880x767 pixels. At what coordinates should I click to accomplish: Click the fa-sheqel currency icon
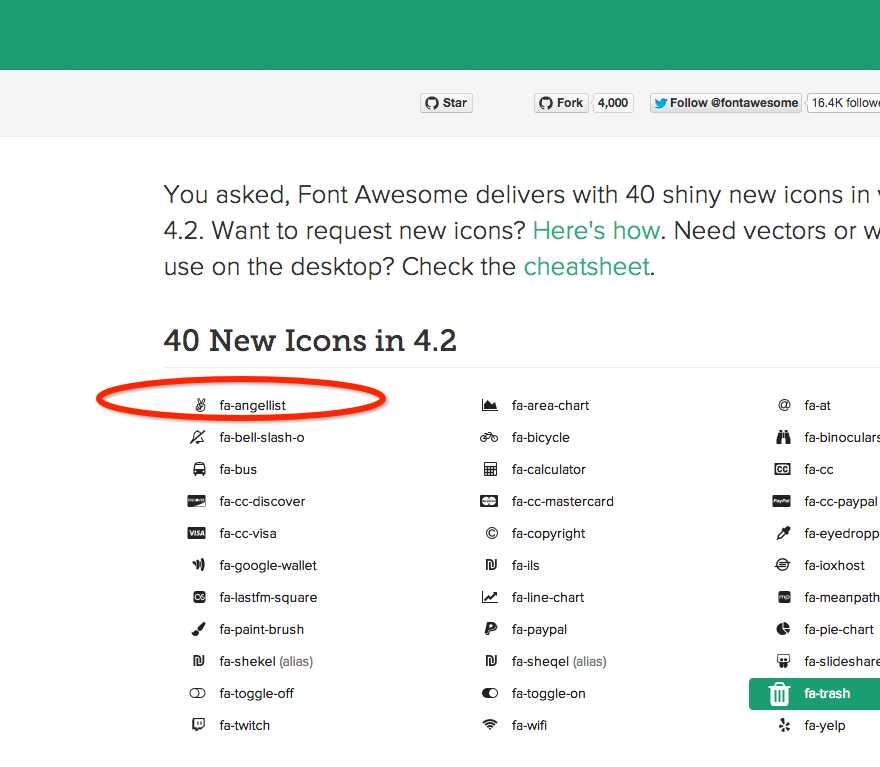[x=491, y=661]
